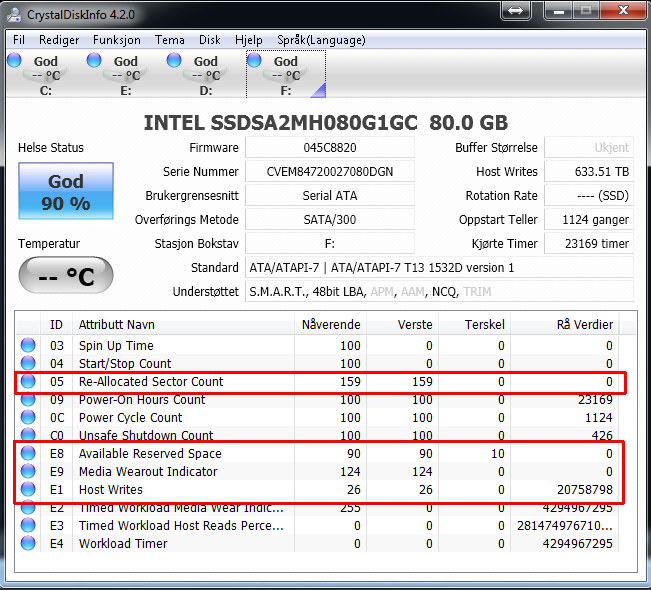Click the status orb for Start/Stop Count
Screen dimensions: 651x590
click(x=28, y=363)
